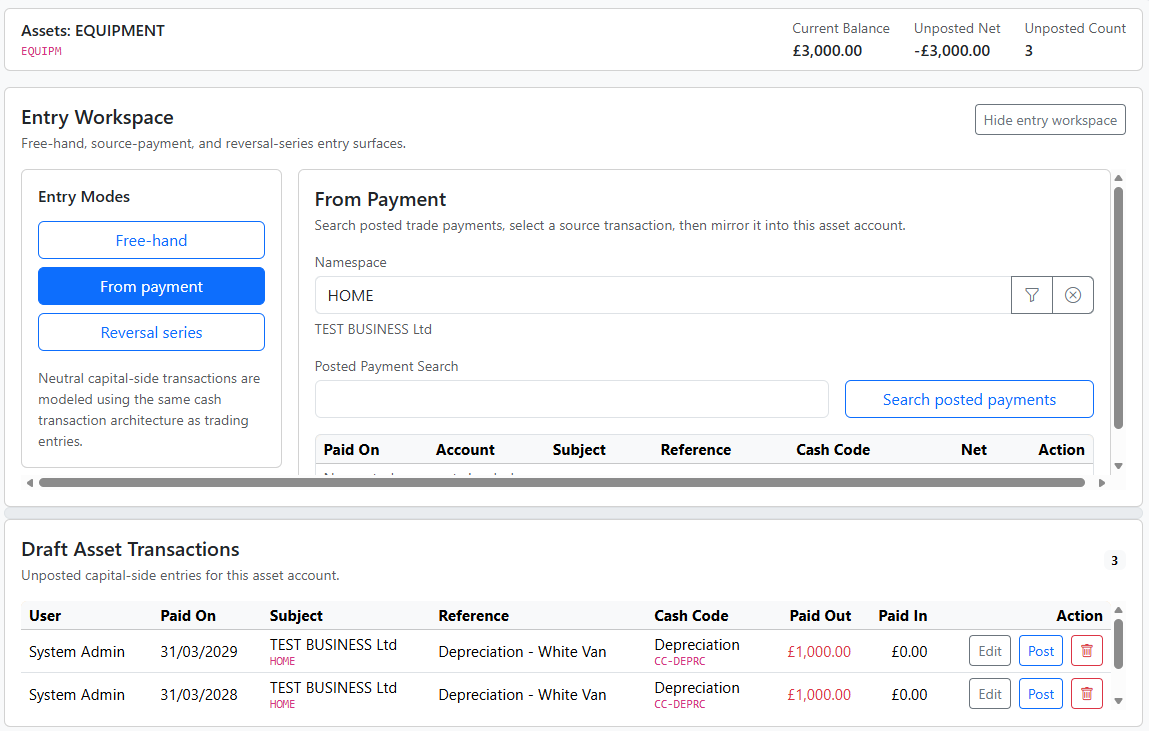Click the CC-DEPRC code in the 2029 row
The image size is (1149, 731).
click(x=679, y=661)
